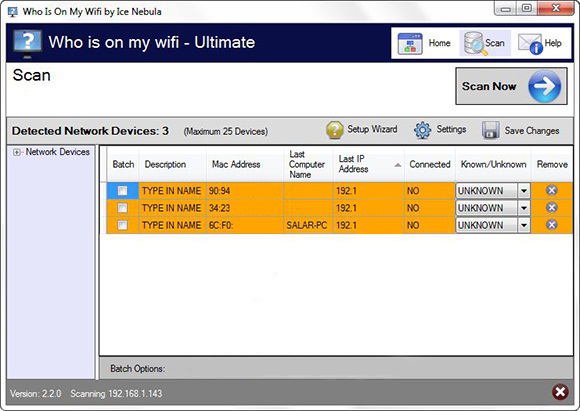Viewport: 580px width, 411px height.
Task: Edit TYPE IN NAME for MAC 34:23
Action: tap(172, 208)
